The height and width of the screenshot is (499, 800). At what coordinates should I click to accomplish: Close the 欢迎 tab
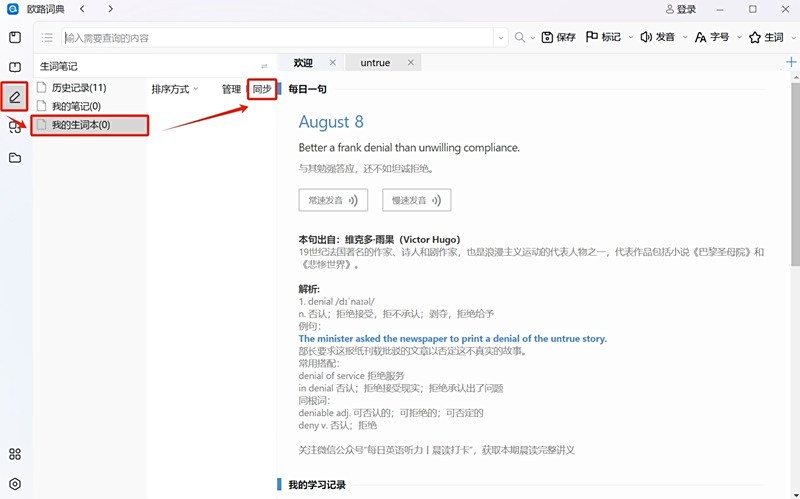click(333, 62)
